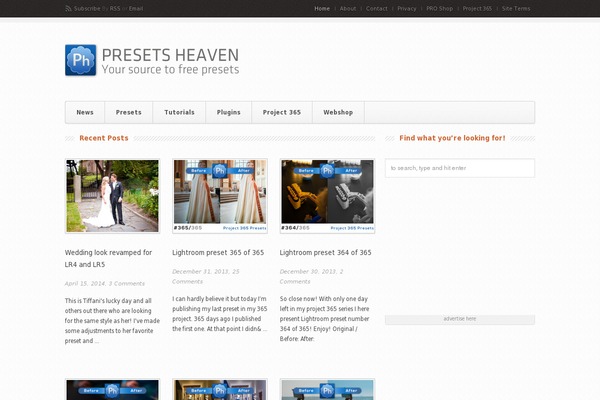Screen dimensions: 600x400
Task: Click excerpt starting 'This is Tiffani's lucky day'
Action: pyautogui.click(x=112, y=321)
